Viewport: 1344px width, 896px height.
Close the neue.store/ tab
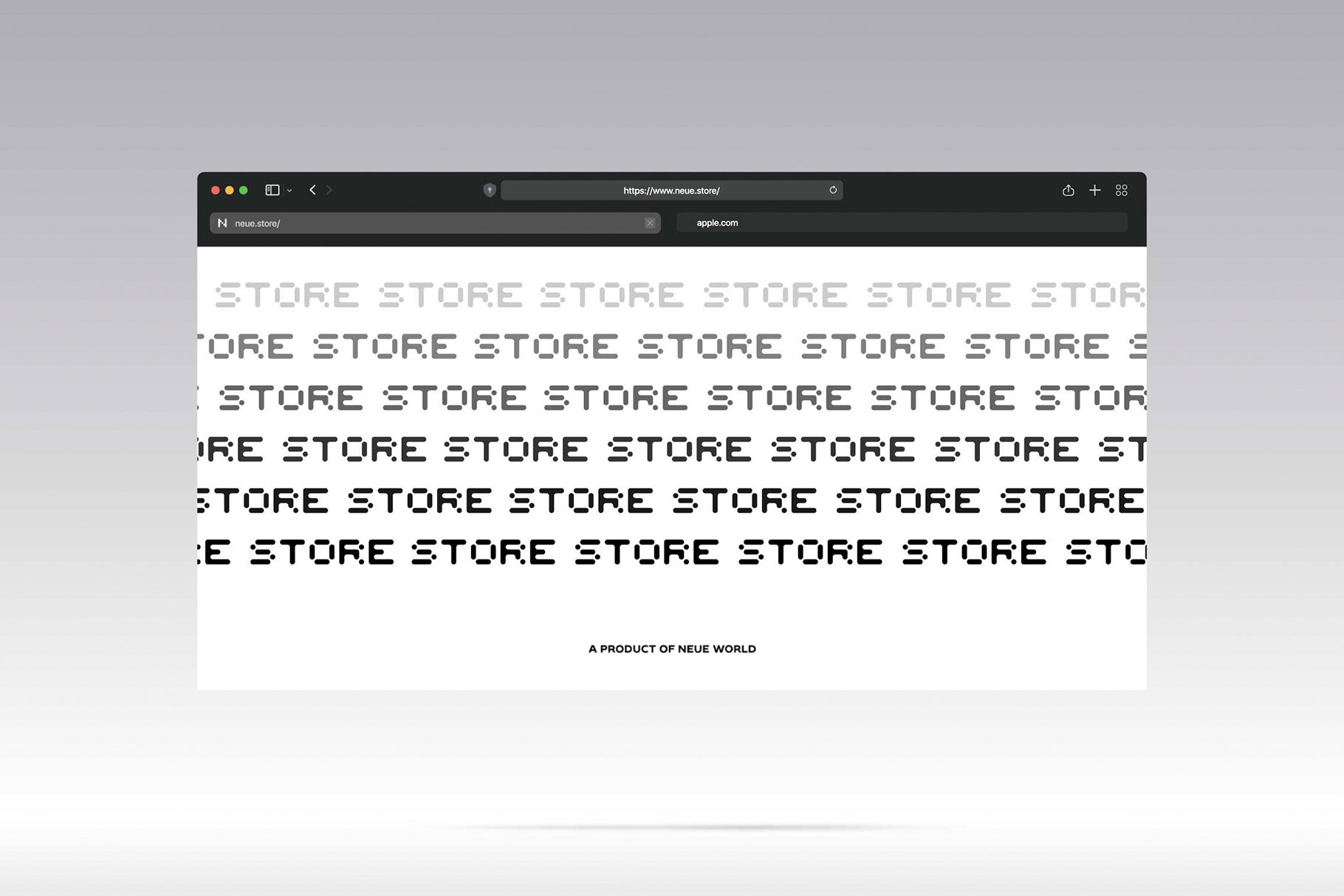650,223
